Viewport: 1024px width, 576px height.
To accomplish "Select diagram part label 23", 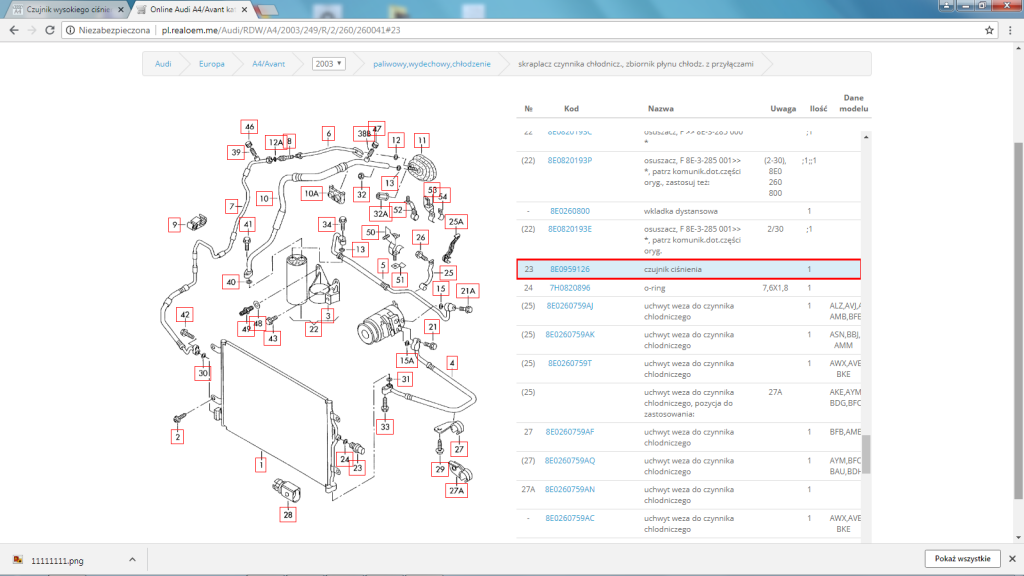I will pyautogui.click(x=357, y=468).
